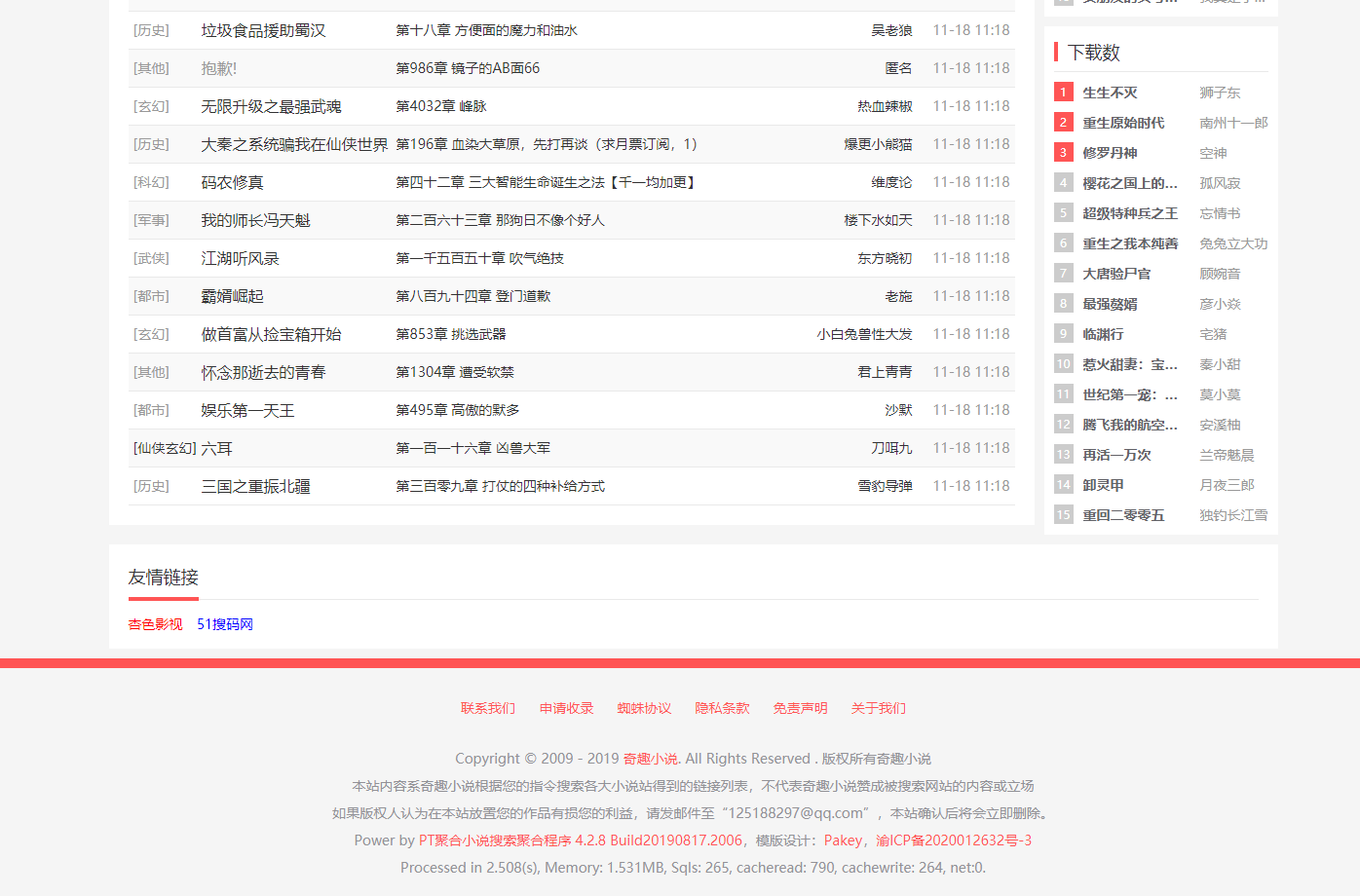Open 隐私条款 in footer

point(722,708)
